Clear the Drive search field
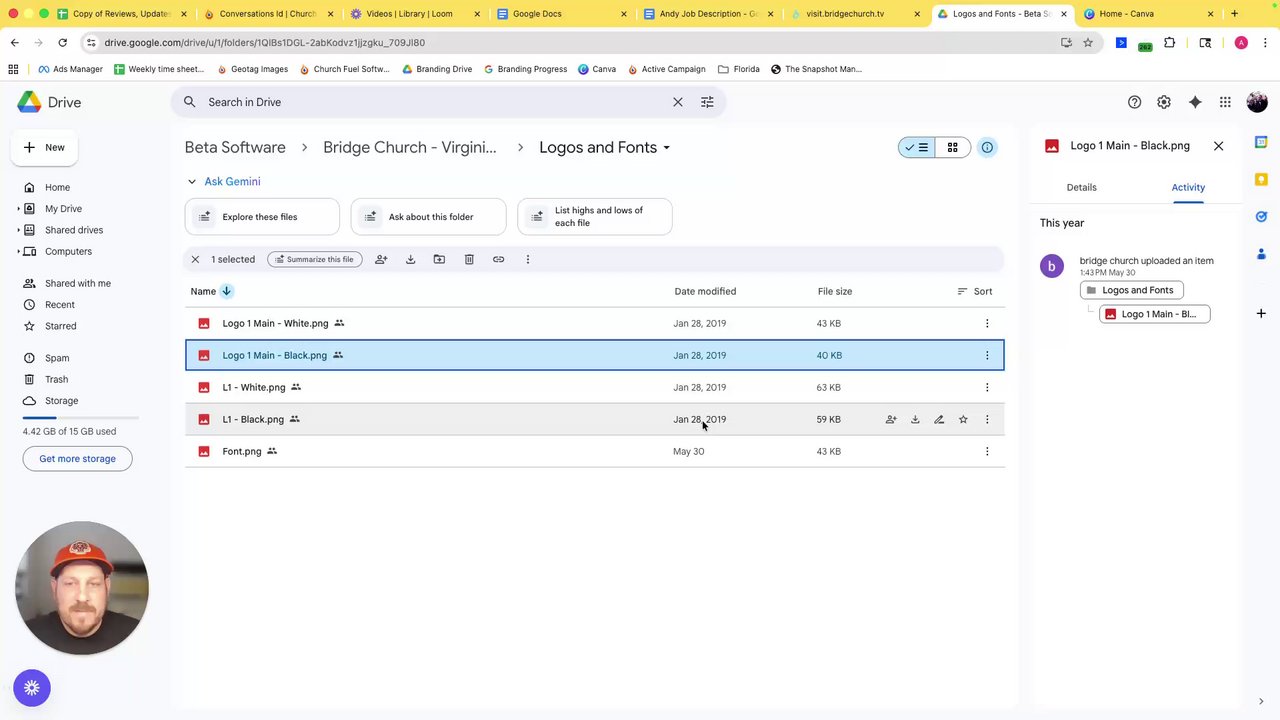The width and height of the screenshot is (1280, 720). [678, 102]
